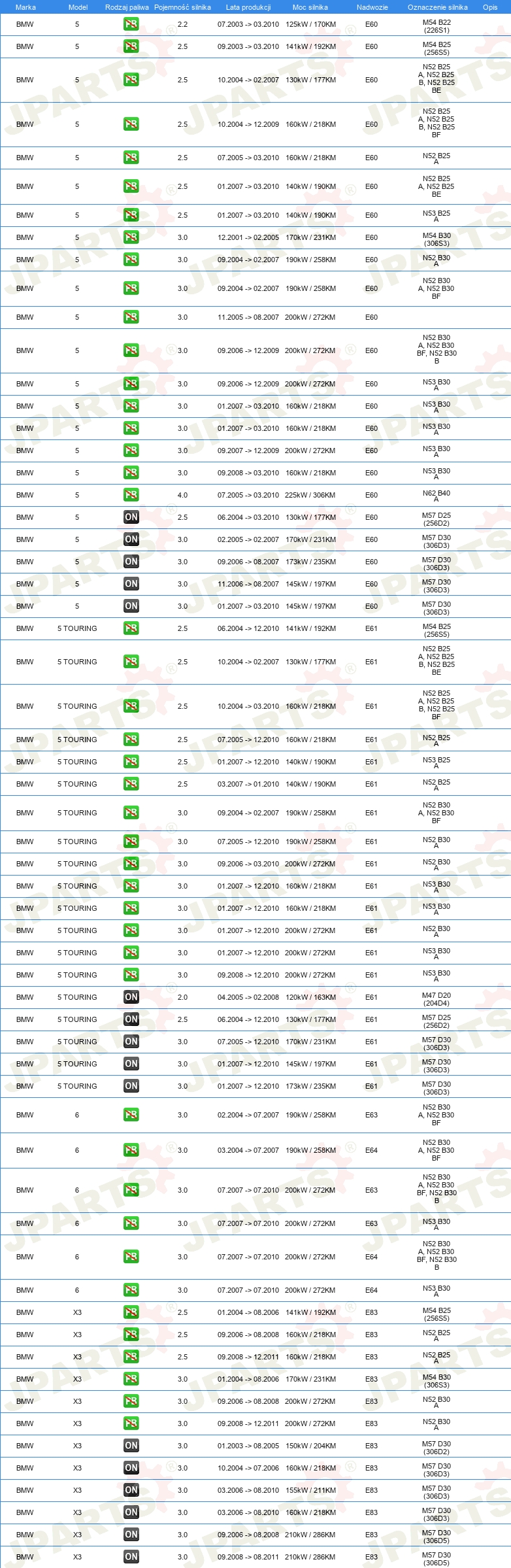Viewport: 511px width, 1568px height.
Task: Click the Nadwozie column header
Action: pyautogui.click(x=372, y=7)
